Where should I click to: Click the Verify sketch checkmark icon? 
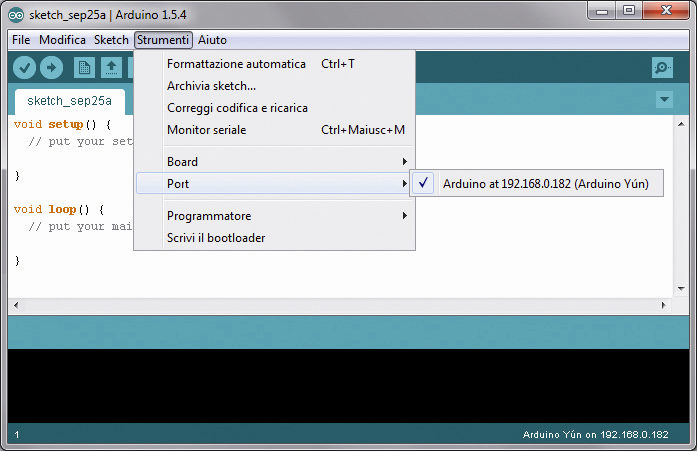pos(25,67)
